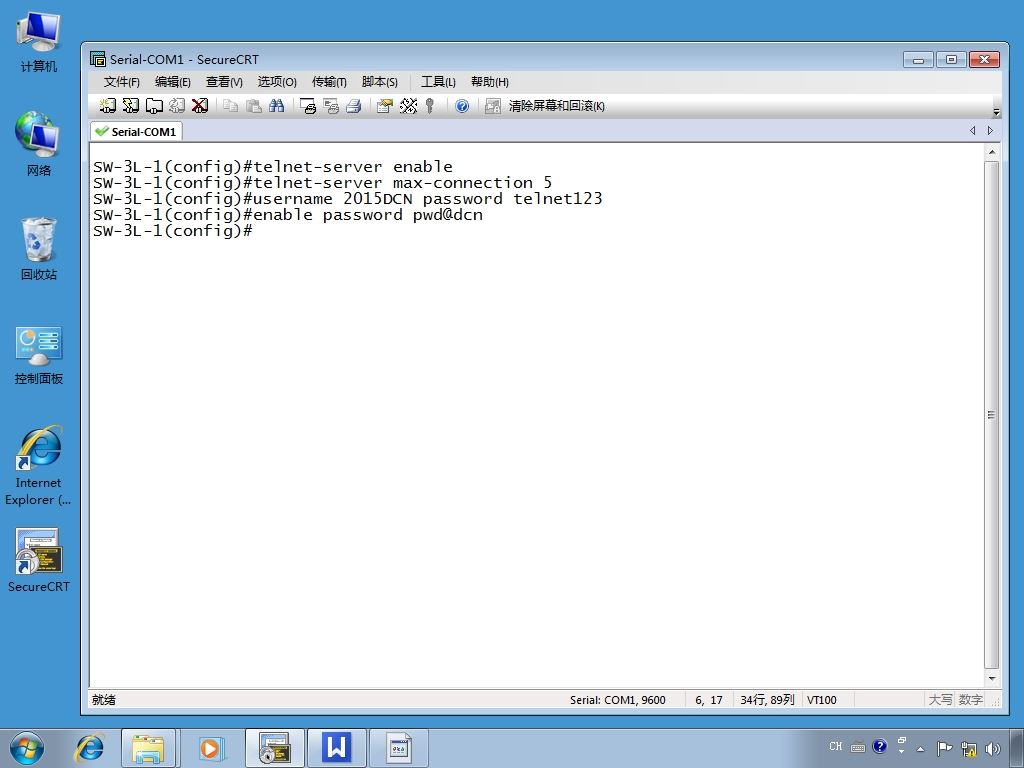Open the 帮助(H) menu
Screen dimensions: 1024x768
[490, 82]
